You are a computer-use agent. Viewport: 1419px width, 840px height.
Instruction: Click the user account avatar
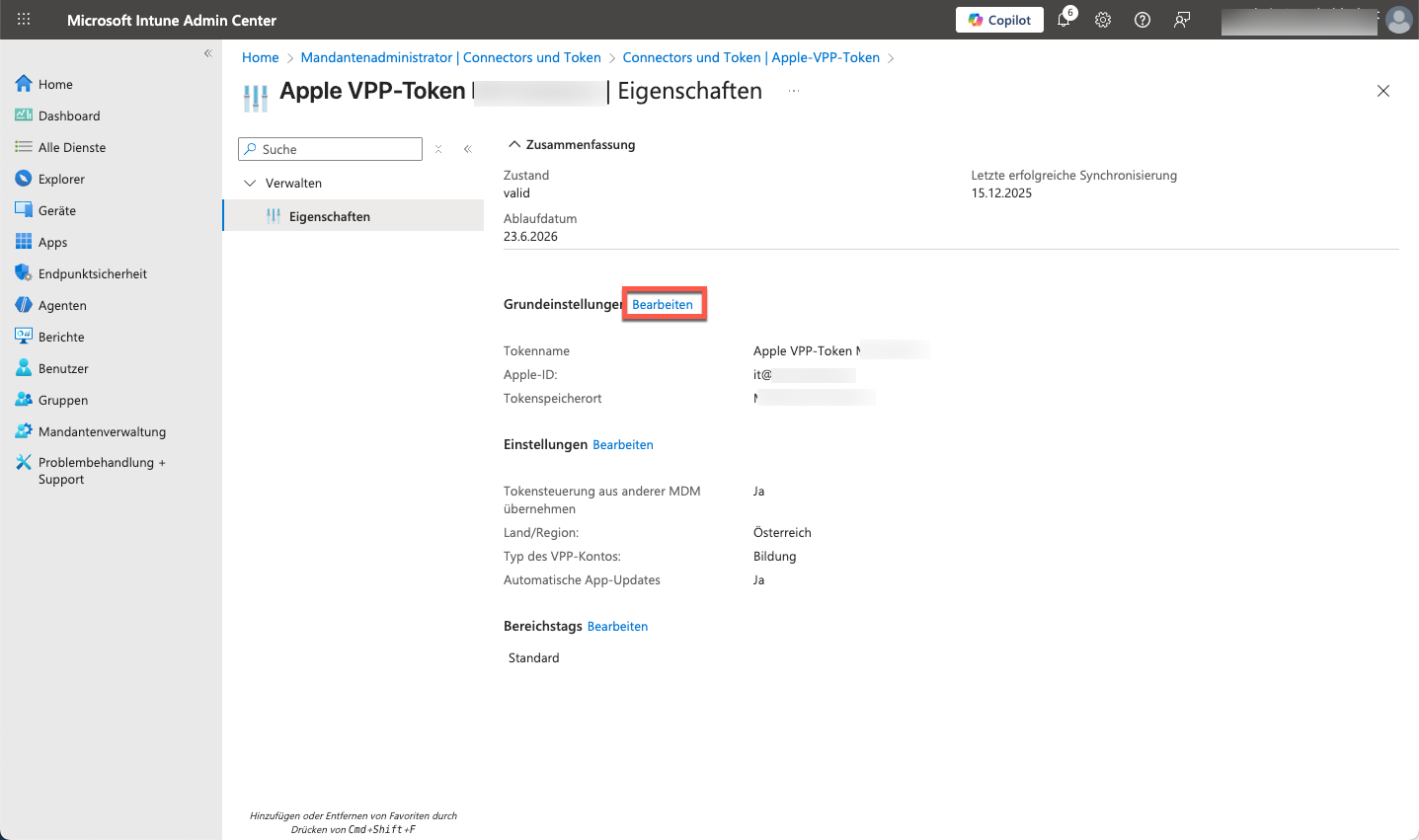(x=1398, y=20)
